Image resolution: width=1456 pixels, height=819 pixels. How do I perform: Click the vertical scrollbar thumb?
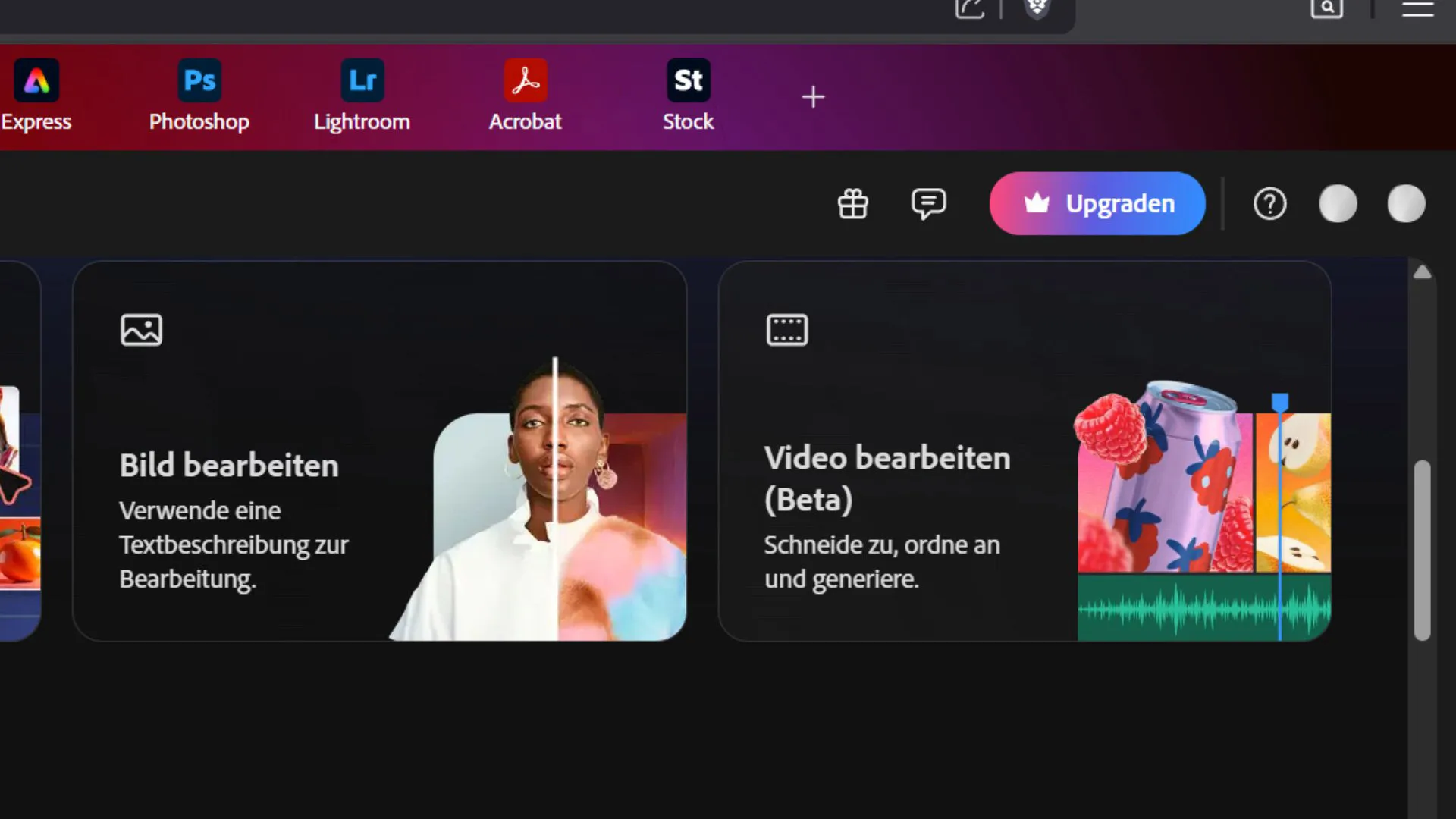[x=1423, y=551]
